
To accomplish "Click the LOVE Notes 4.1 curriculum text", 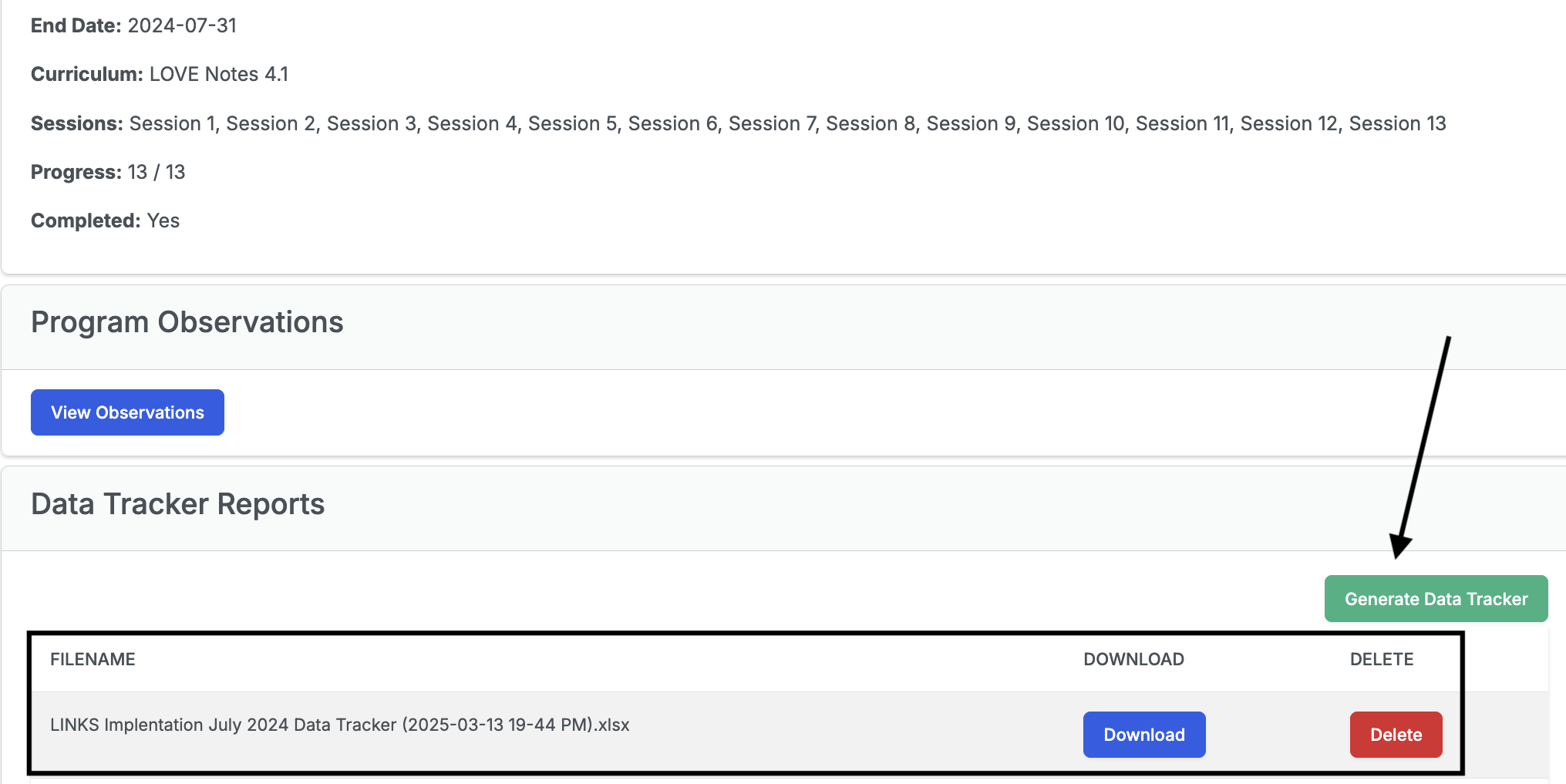I will tap(219, 74).
